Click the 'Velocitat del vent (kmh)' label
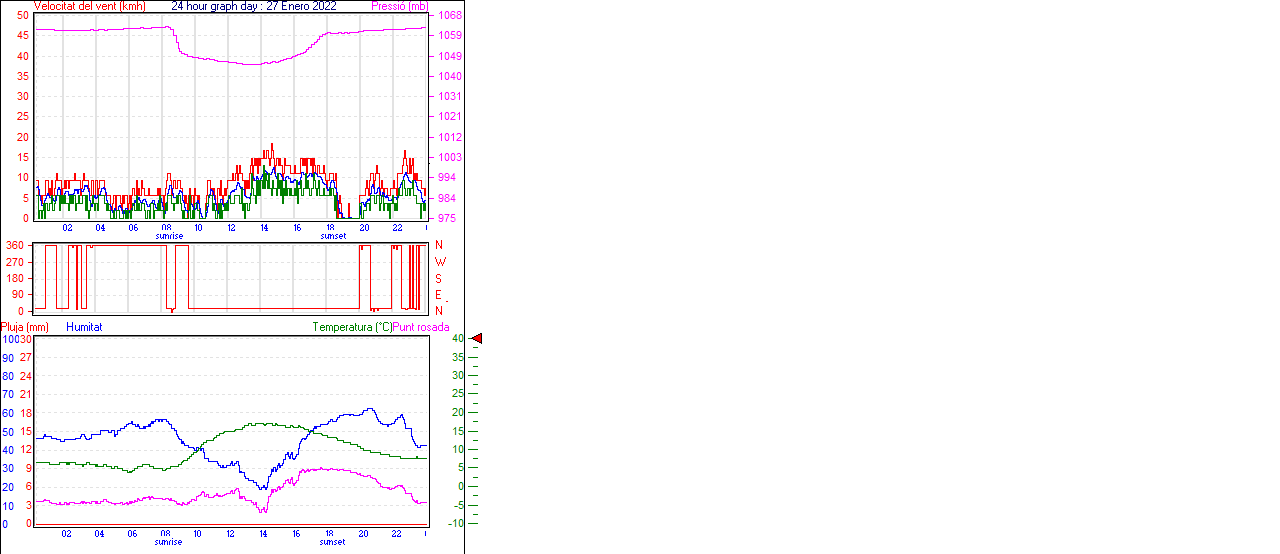The height and width of the screenshot is (554, 1280). (x=90, y=6)
